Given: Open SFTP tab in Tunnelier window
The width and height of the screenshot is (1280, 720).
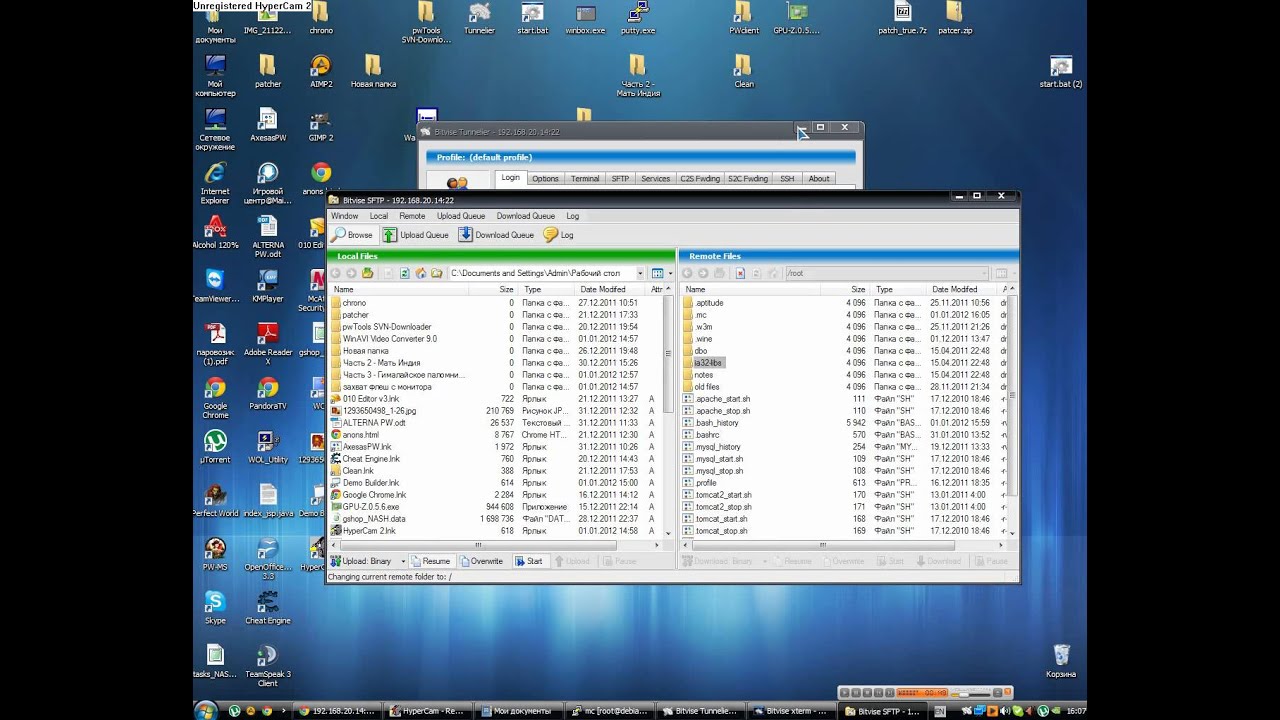Looking at the screenshot, I should coord(620,179).
